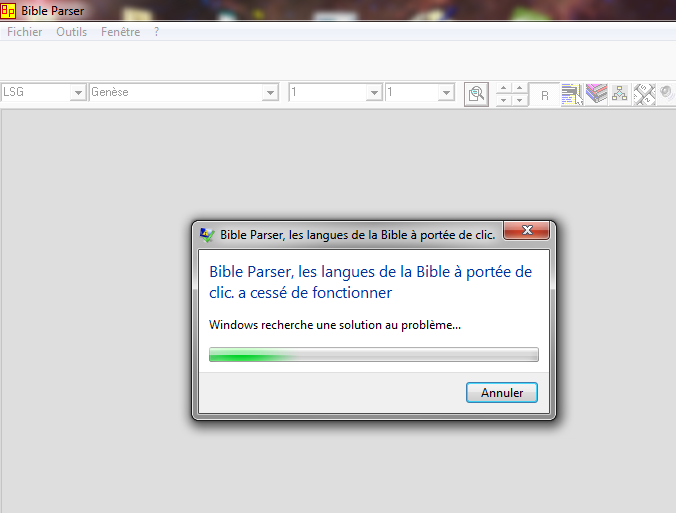676x513 pixels.
Task: Open the Outils menu
Action: [x=72, y=32]
